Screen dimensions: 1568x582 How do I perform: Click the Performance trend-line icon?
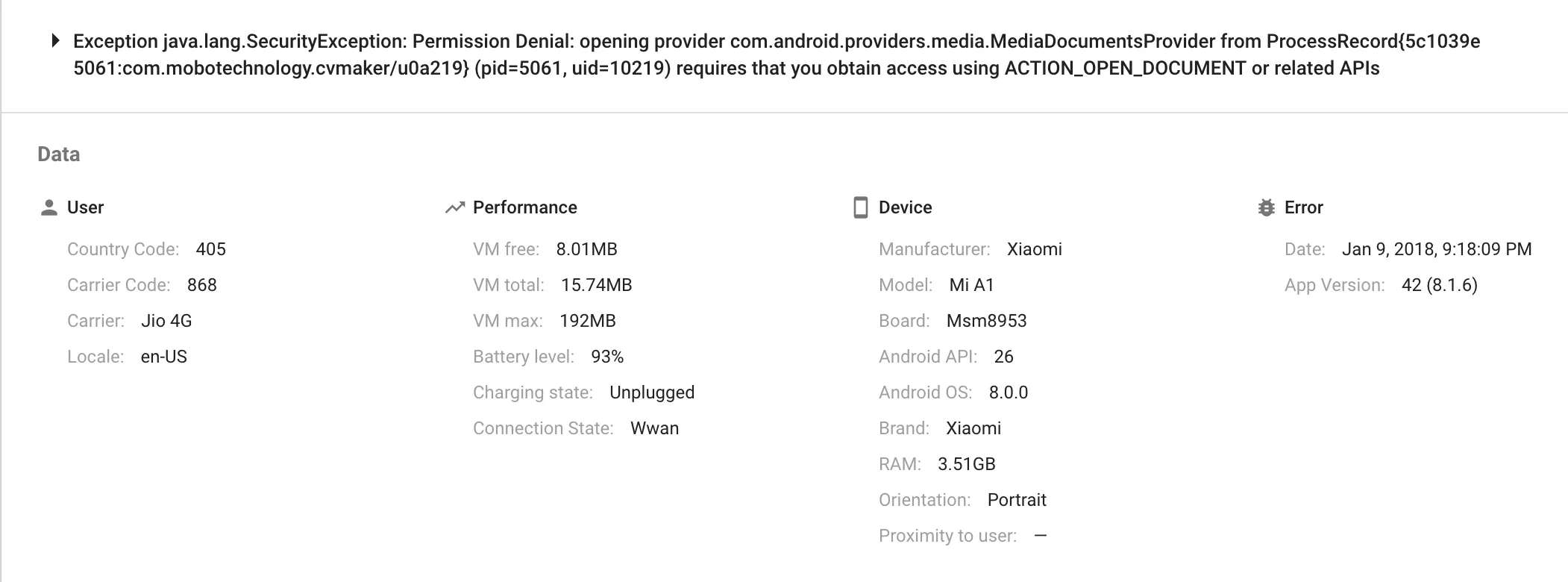pos(454,207)
